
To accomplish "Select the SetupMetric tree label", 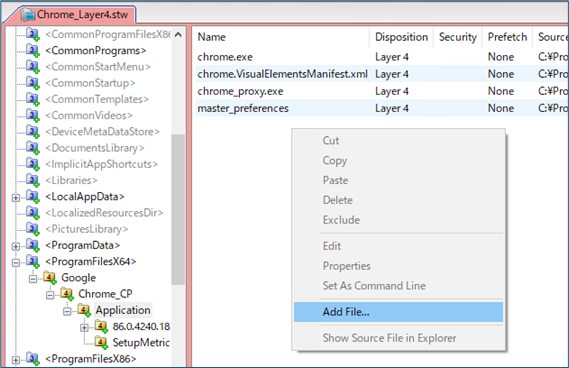I will click(x=141, y=342).
